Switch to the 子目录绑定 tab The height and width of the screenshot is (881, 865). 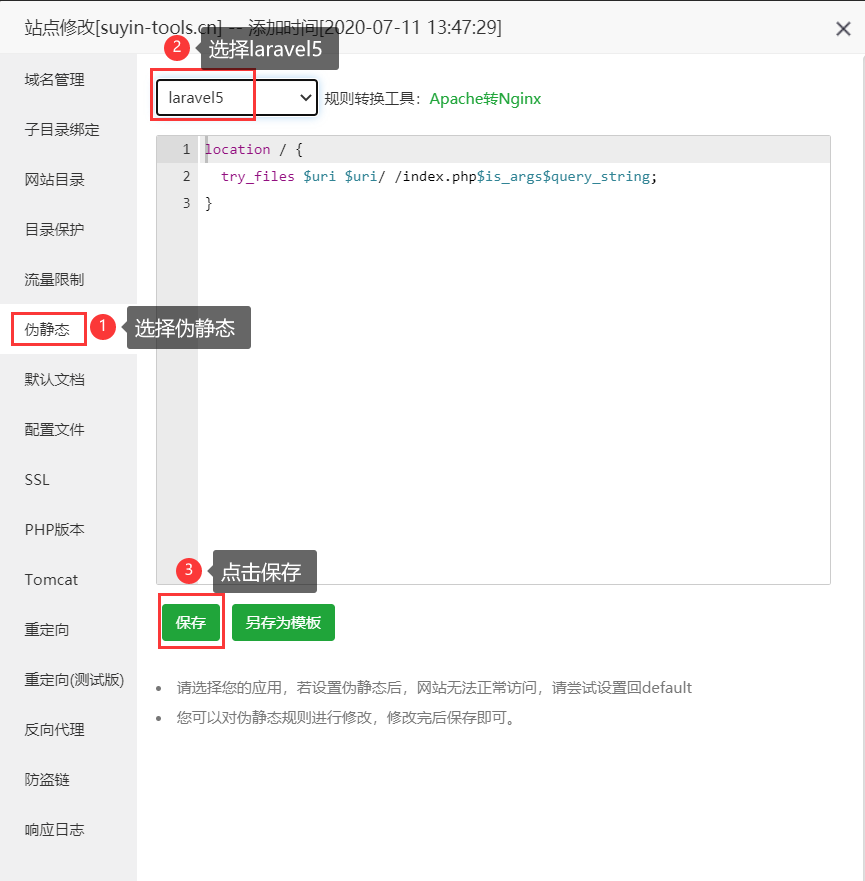click(x=62, y=130)
